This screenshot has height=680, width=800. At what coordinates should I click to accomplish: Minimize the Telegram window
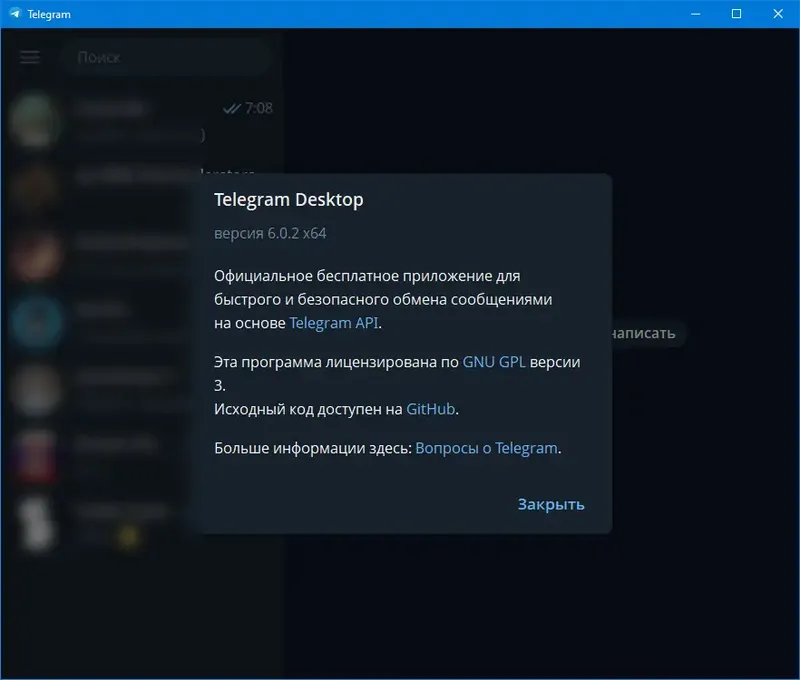tap(695, 14)
